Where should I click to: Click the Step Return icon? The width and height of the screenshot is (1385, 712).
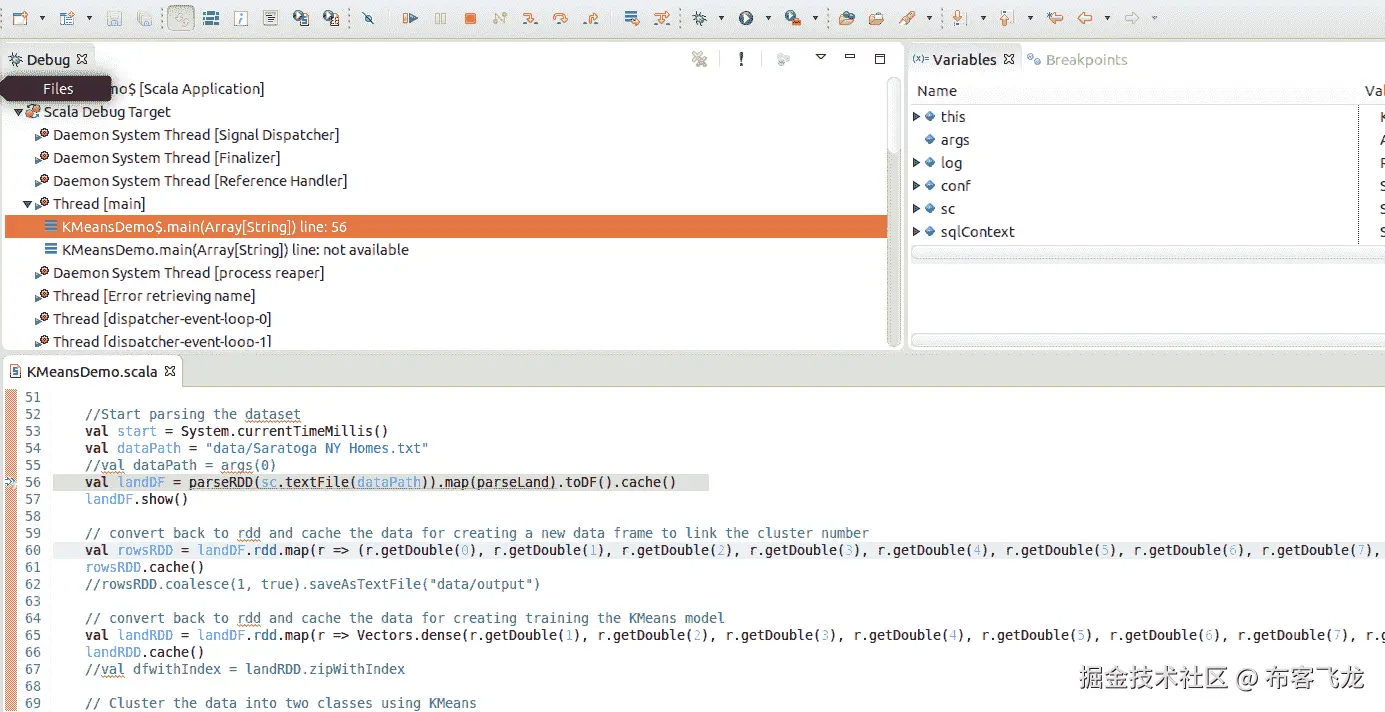(x=591, y=18)
